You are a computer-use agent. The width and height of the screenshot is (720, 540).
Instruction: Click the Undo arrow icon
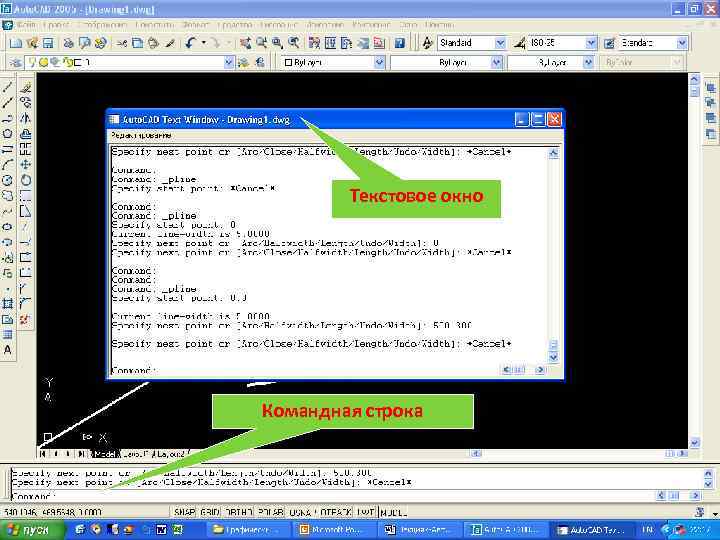pos(191,43)
